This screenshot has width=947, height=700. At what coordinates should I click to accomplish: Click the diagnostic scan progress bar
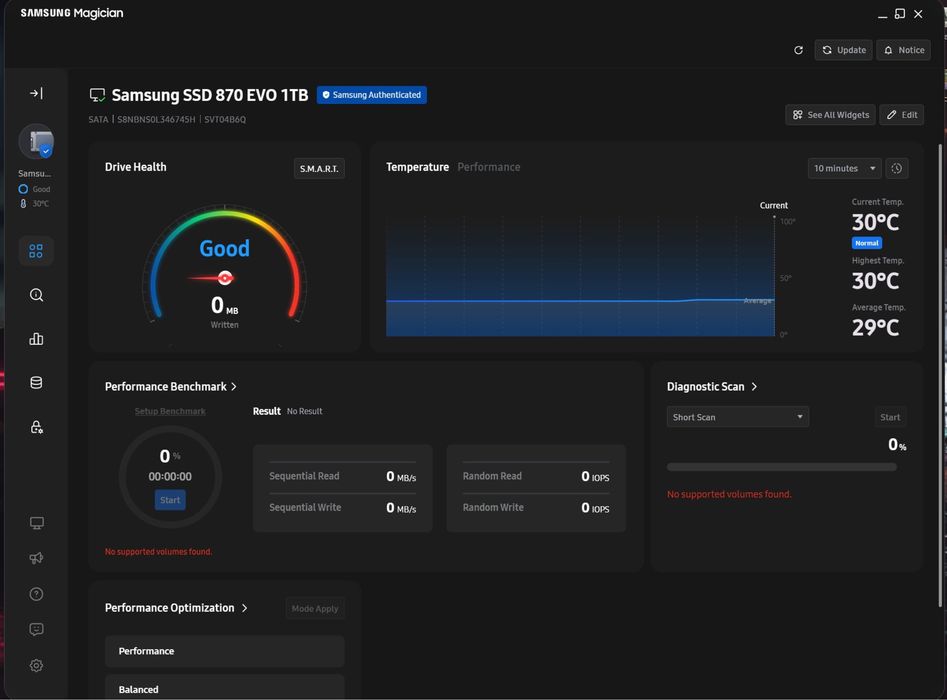click(782, 467)
